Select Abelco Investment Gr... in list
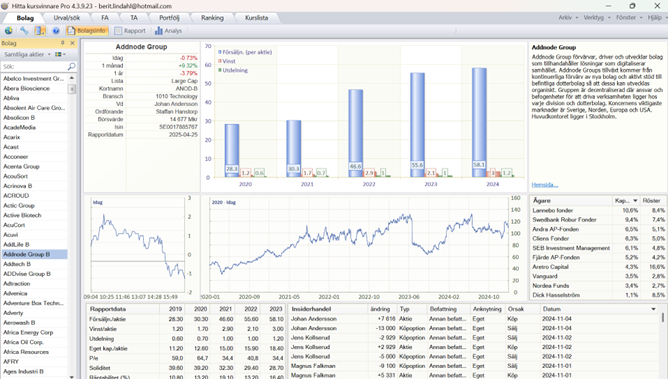Screen dimensions: 668x379 34,78
